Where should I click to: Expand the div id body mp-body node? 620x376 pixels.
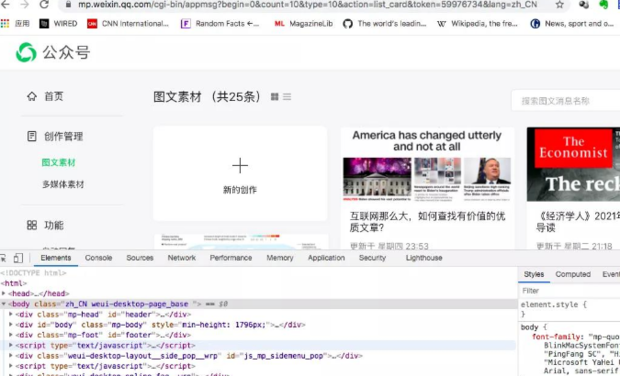pos(11,324)
